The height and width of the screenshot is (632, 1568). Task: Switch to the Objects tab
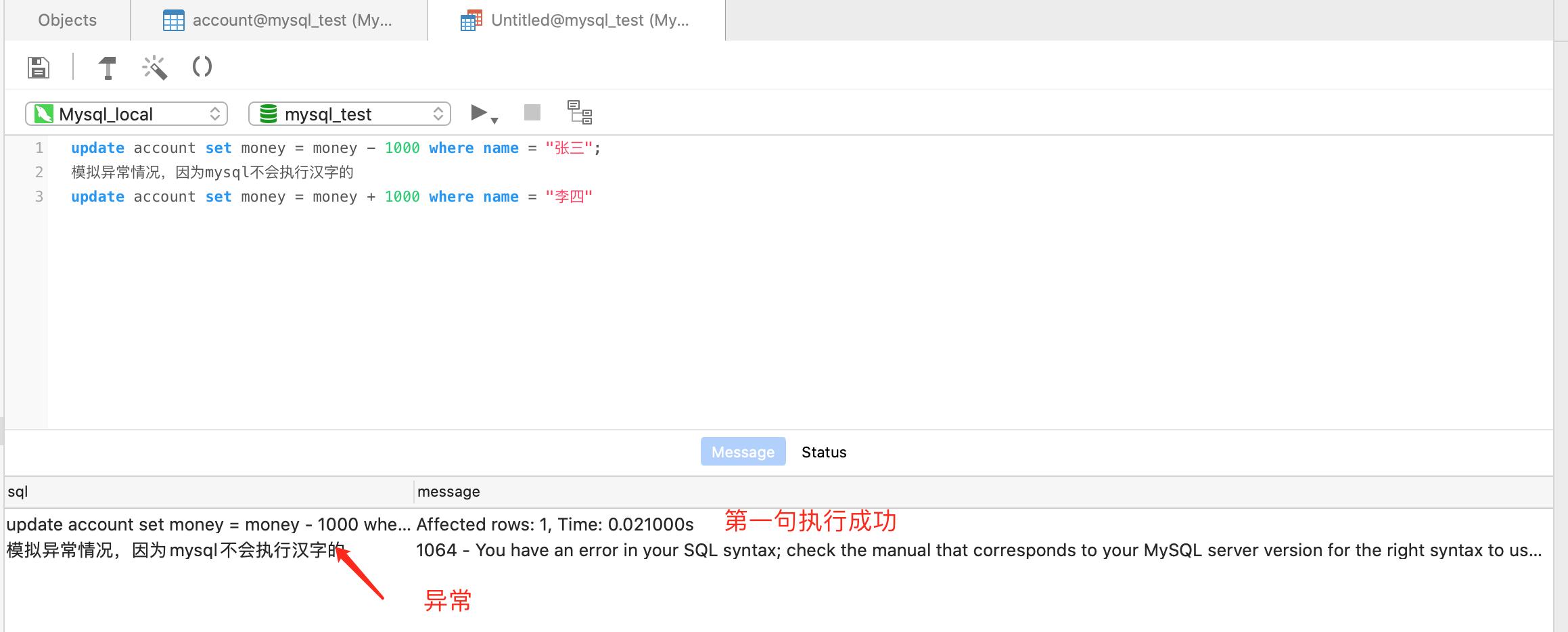(x=67, y=20)
